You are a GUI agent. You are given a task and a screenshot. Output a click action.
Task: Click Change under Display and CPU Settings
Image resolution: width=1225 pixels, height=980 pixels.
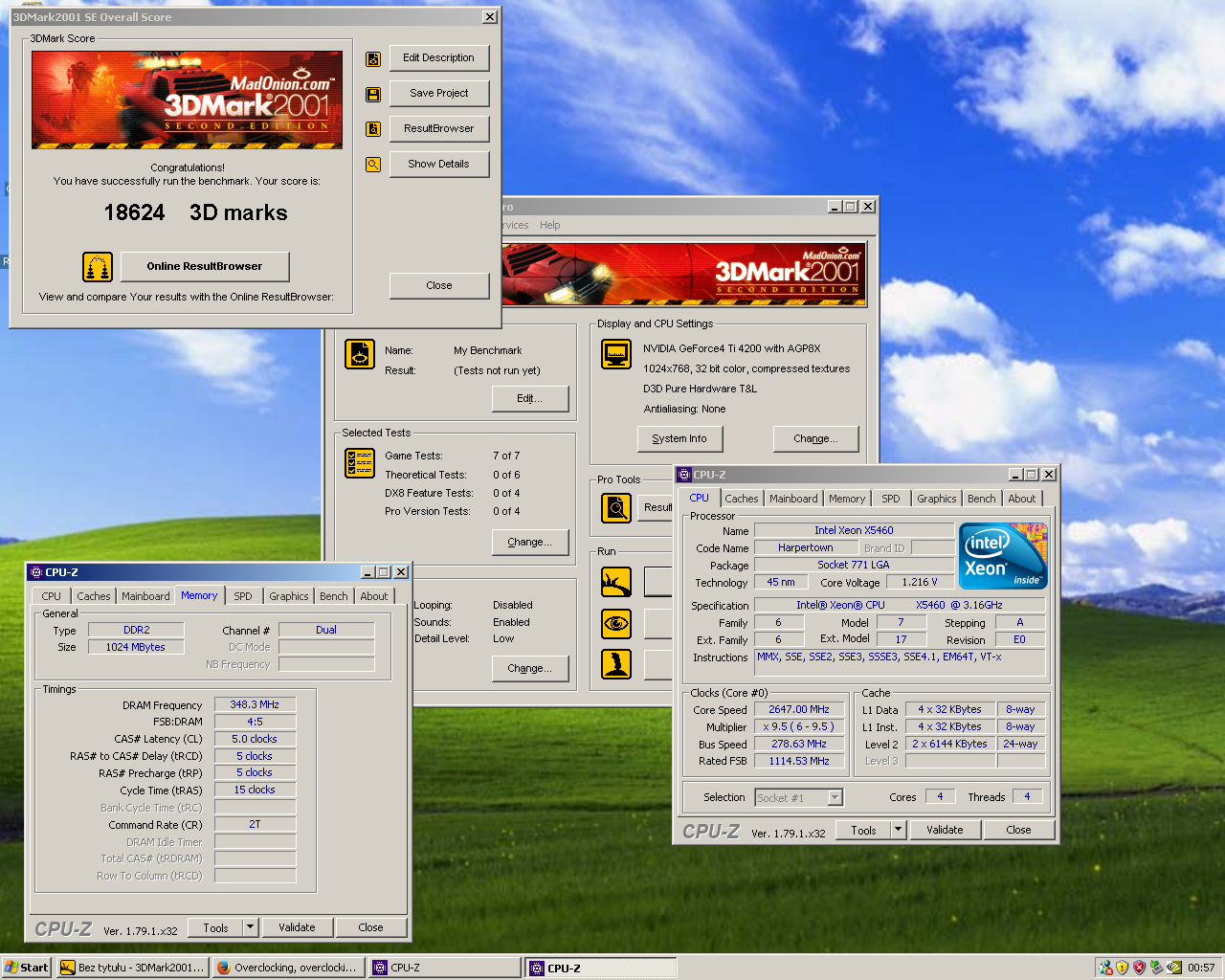815,438
